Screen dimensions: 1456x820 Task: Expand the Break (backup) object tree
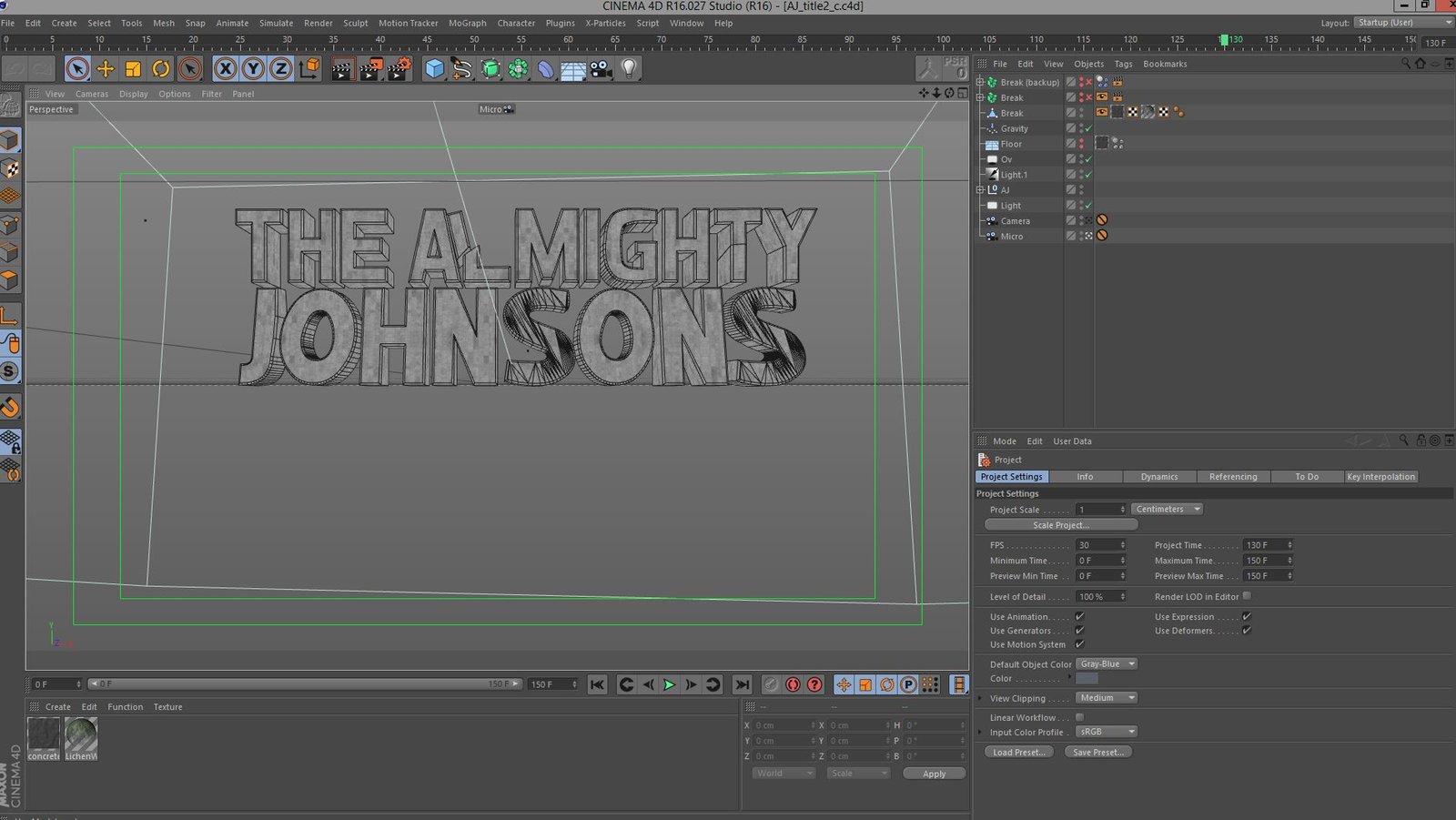click(980, 82)
